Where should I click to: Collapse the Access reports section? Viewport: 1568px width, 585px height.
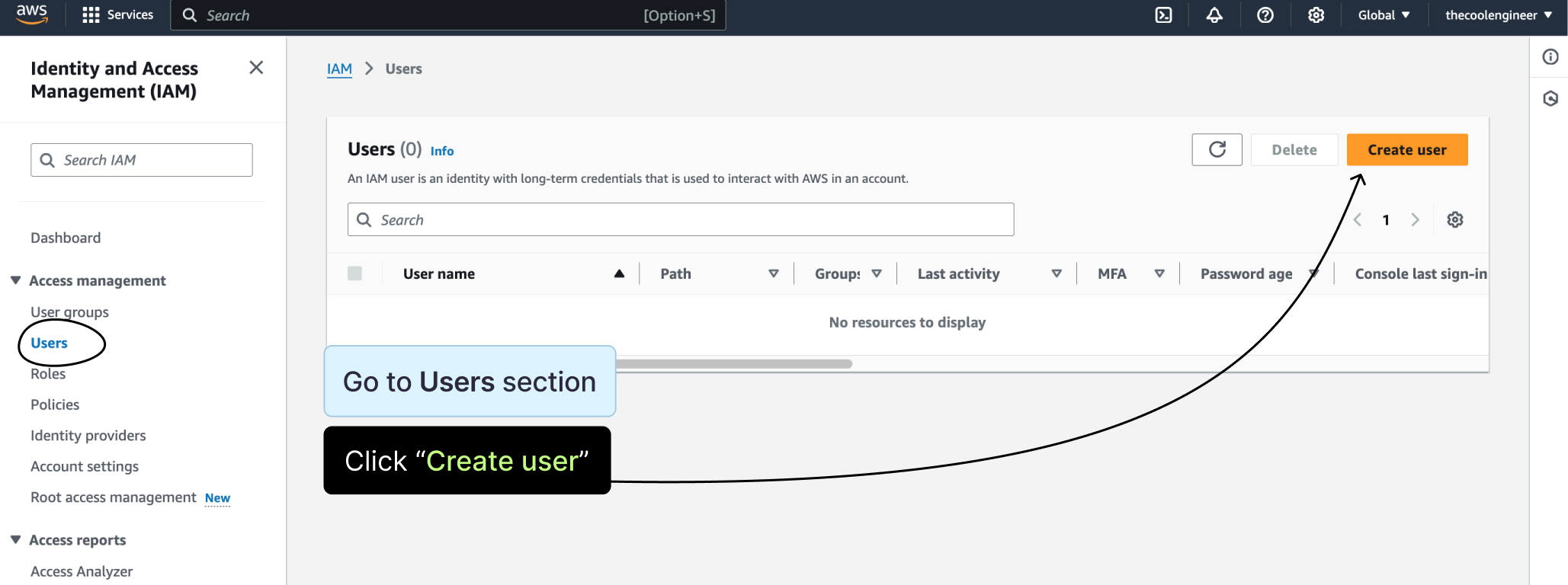point(15,539)
